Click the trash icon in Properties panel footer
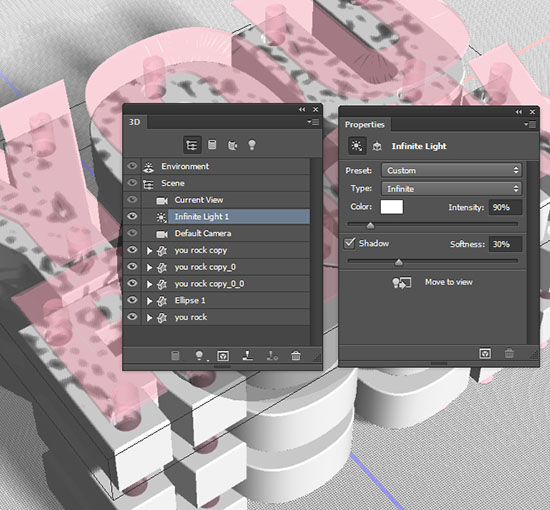 pyautogui.click(x=509, y=353)
